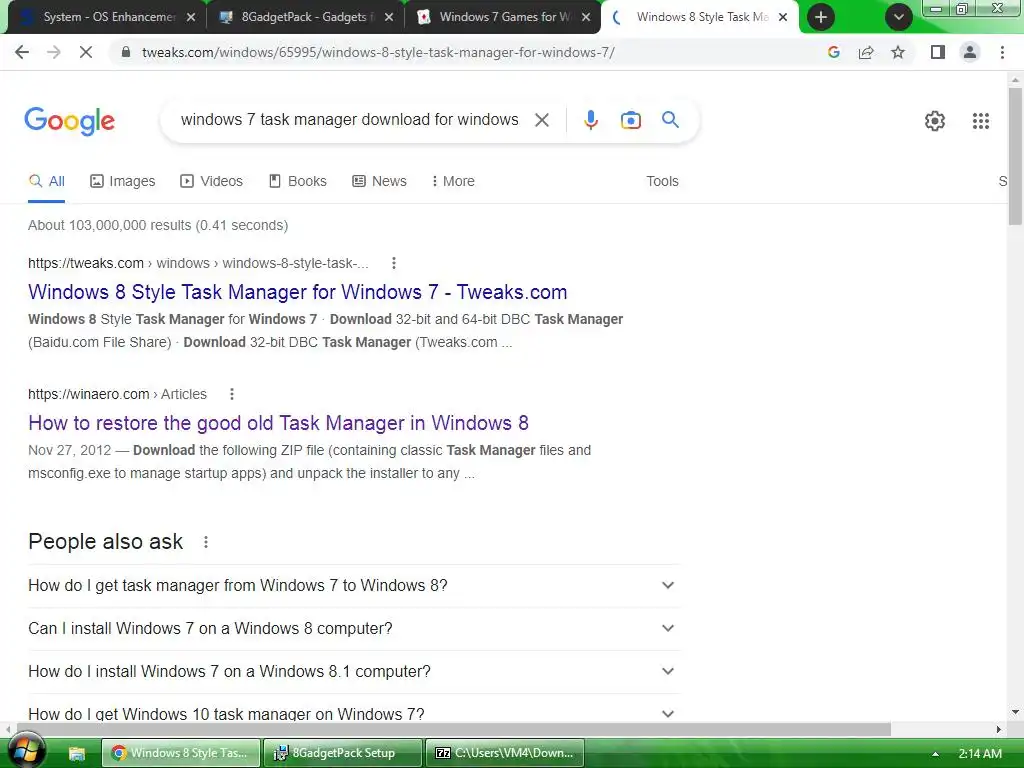Expand 'How do I get task manager' question
This screenshot has height=768, width=1024.
tap(354, 585)
